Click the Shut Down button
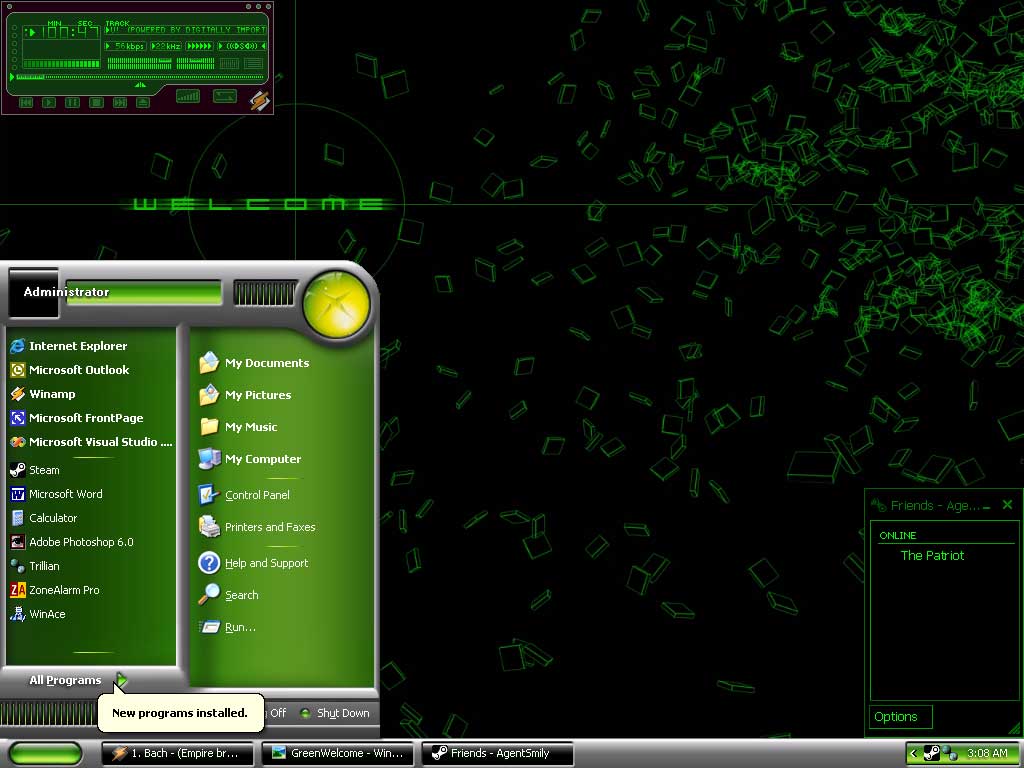 point(335,713)
